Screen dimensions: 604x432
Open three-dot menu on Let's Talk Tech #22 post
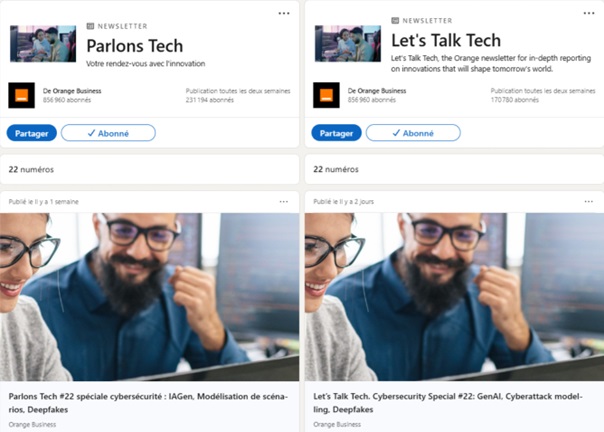[589, 202]
